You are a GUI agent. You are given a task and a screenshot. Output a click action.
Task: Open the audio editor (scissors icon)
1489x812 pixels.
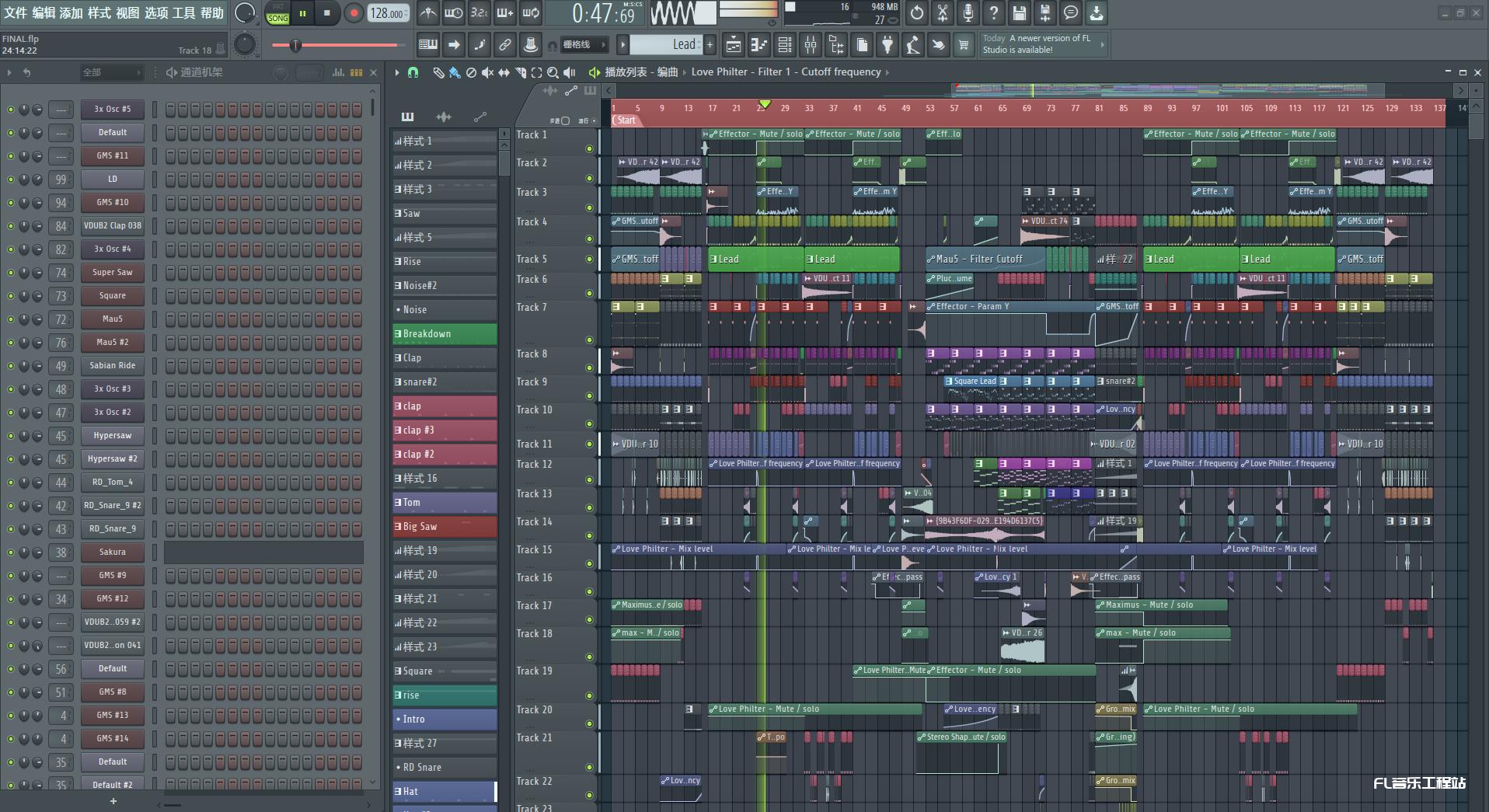pyautogui.click(x=943, y=13)
